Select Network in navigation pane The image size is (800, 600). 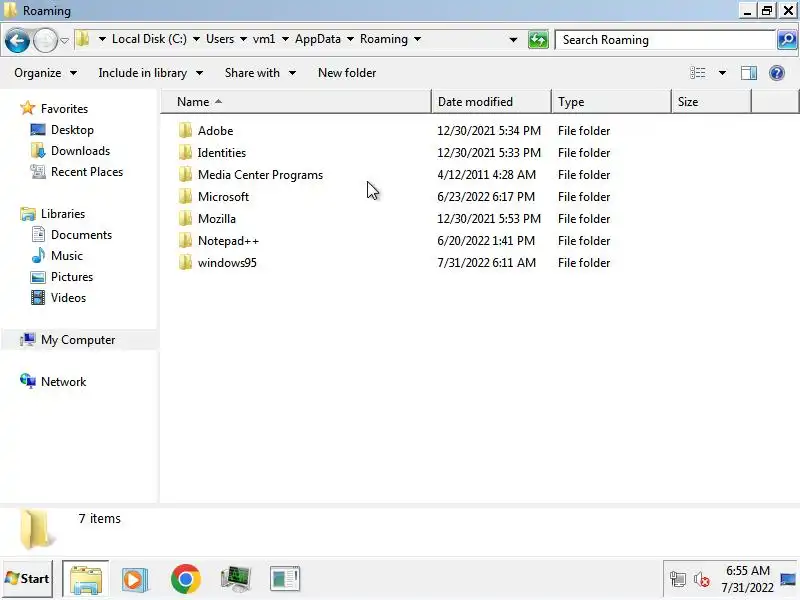coord(63,382)
